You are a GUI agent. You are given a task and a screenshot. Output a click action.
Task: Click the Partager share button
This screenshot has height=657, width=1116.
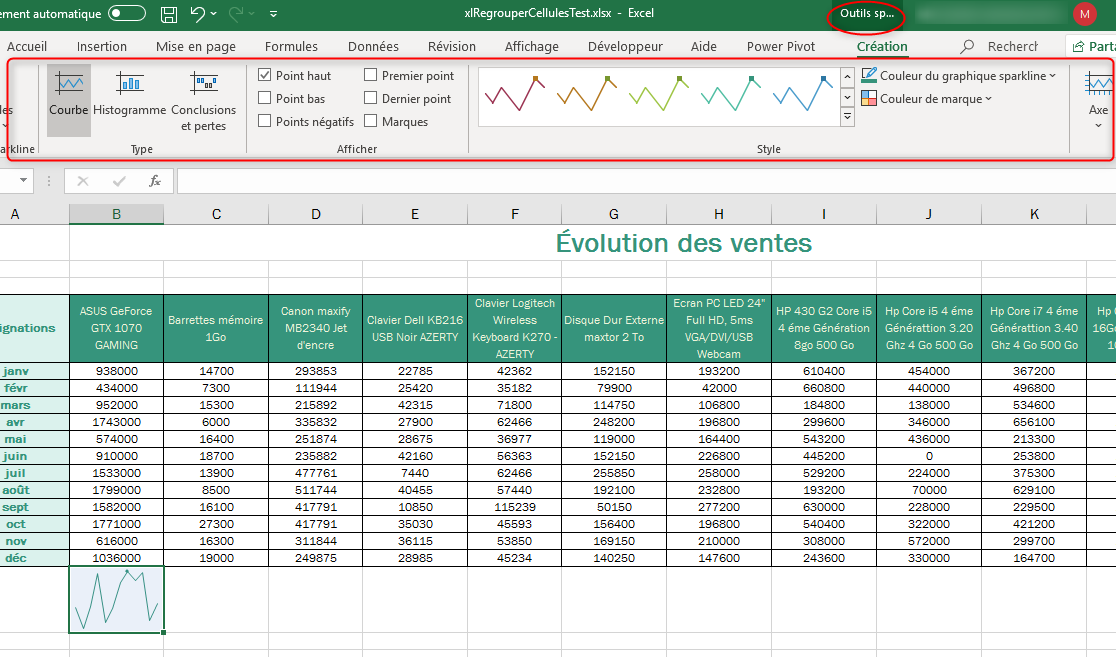(1093, 46)
